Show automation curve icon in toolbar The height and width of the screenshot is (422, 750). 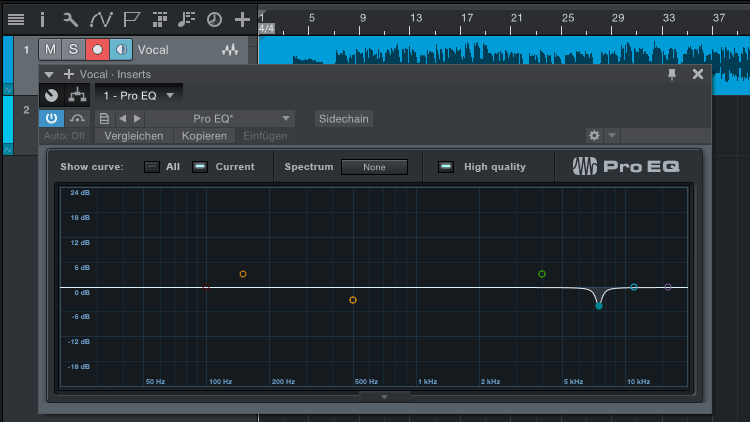101,20
